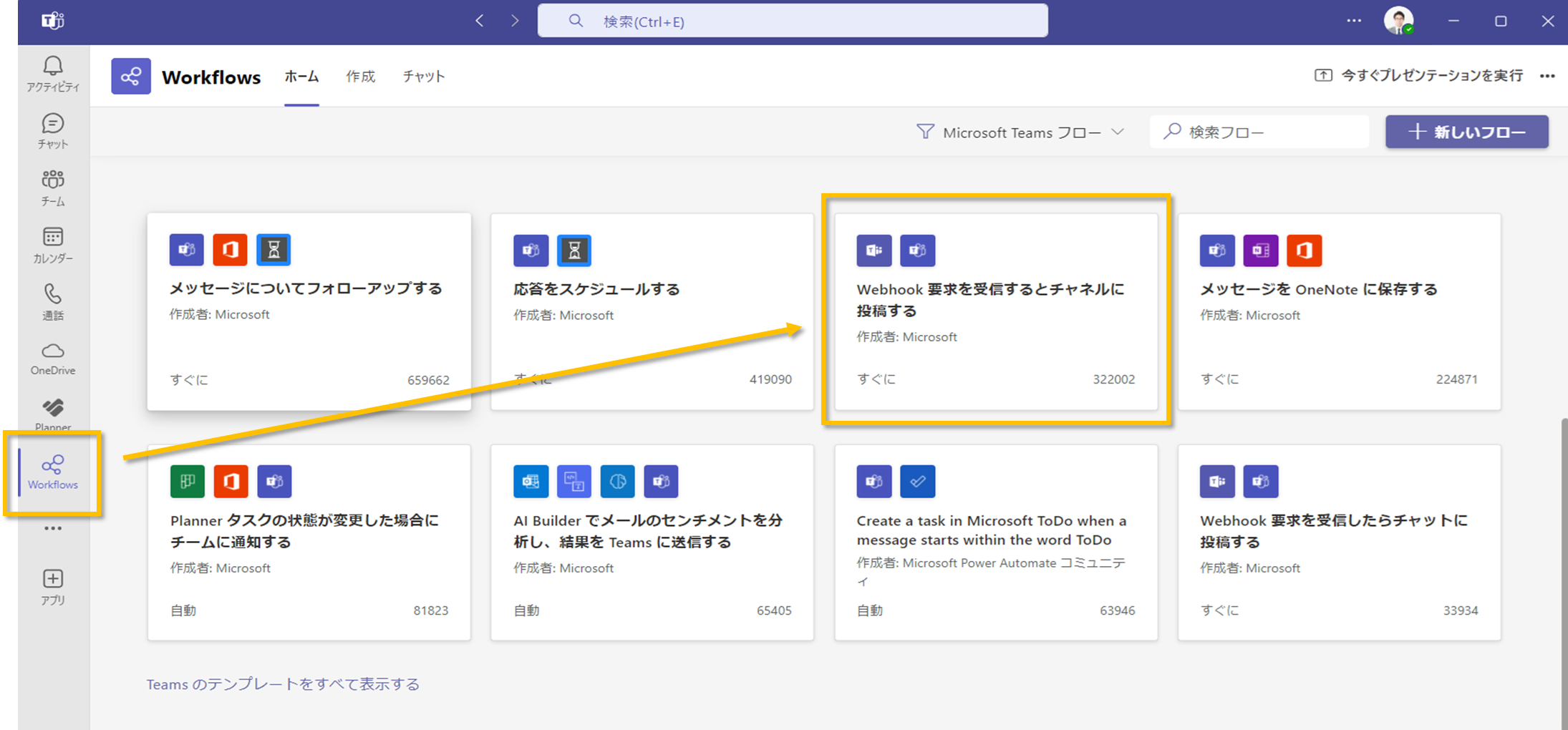Open the Webhook チャネルに投稿する template card

(996, 311)
